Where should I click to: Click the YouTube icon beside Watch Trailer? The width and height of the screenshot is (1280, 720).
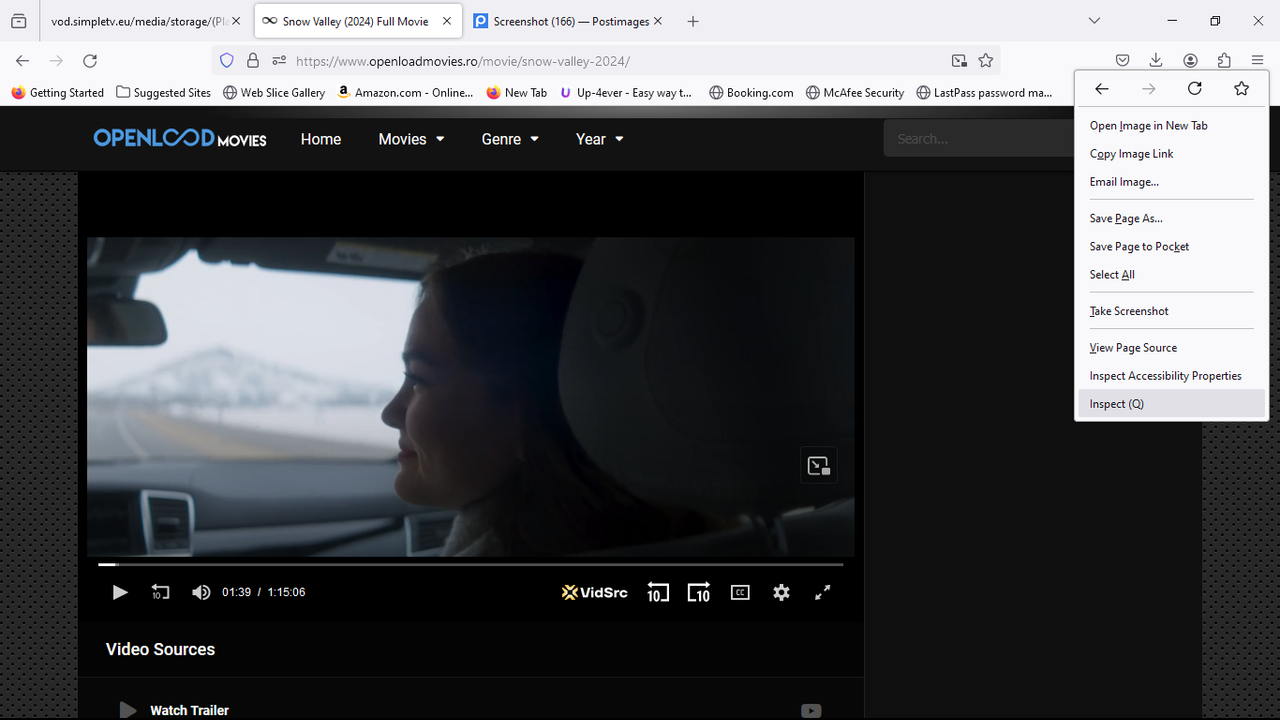pyautogui.click(x=811, y=711)
